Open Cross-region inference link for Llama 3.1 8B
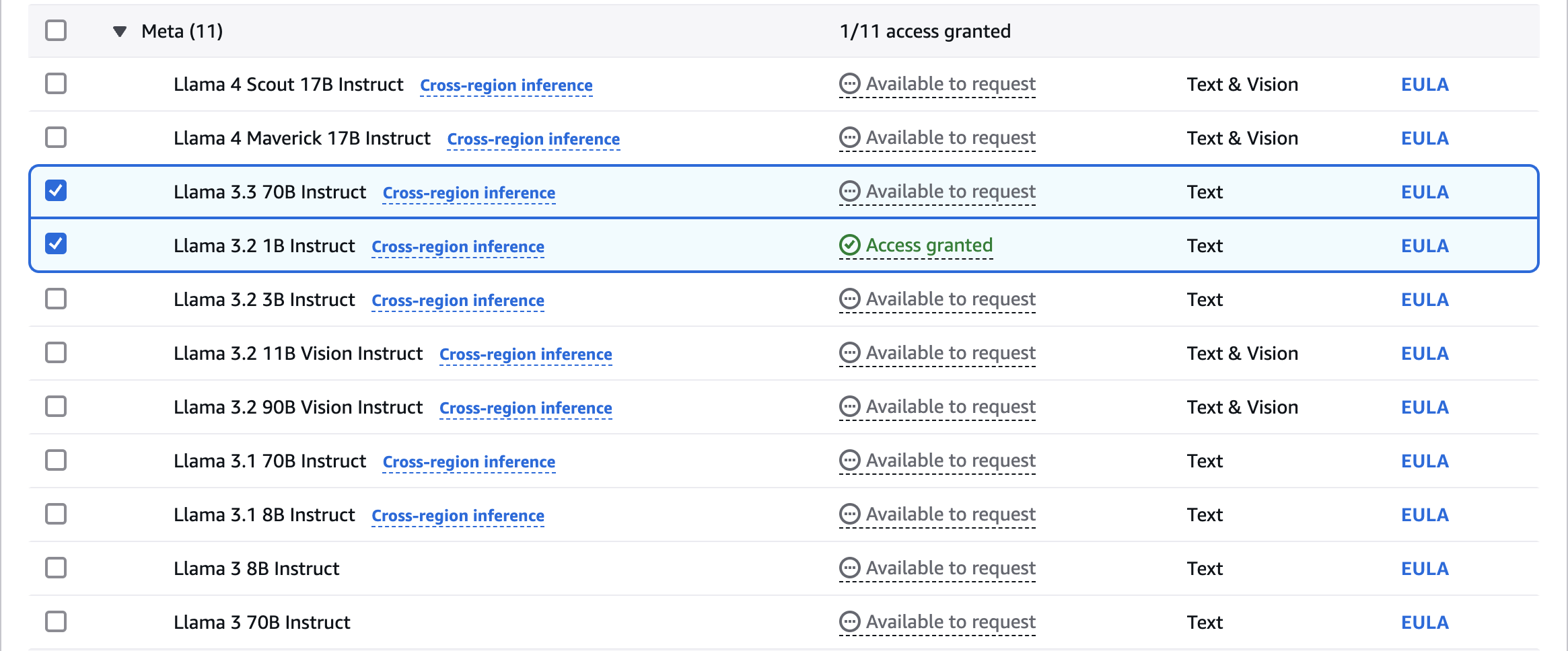Viewport: 1568px width, 651px height. (458, 516)
